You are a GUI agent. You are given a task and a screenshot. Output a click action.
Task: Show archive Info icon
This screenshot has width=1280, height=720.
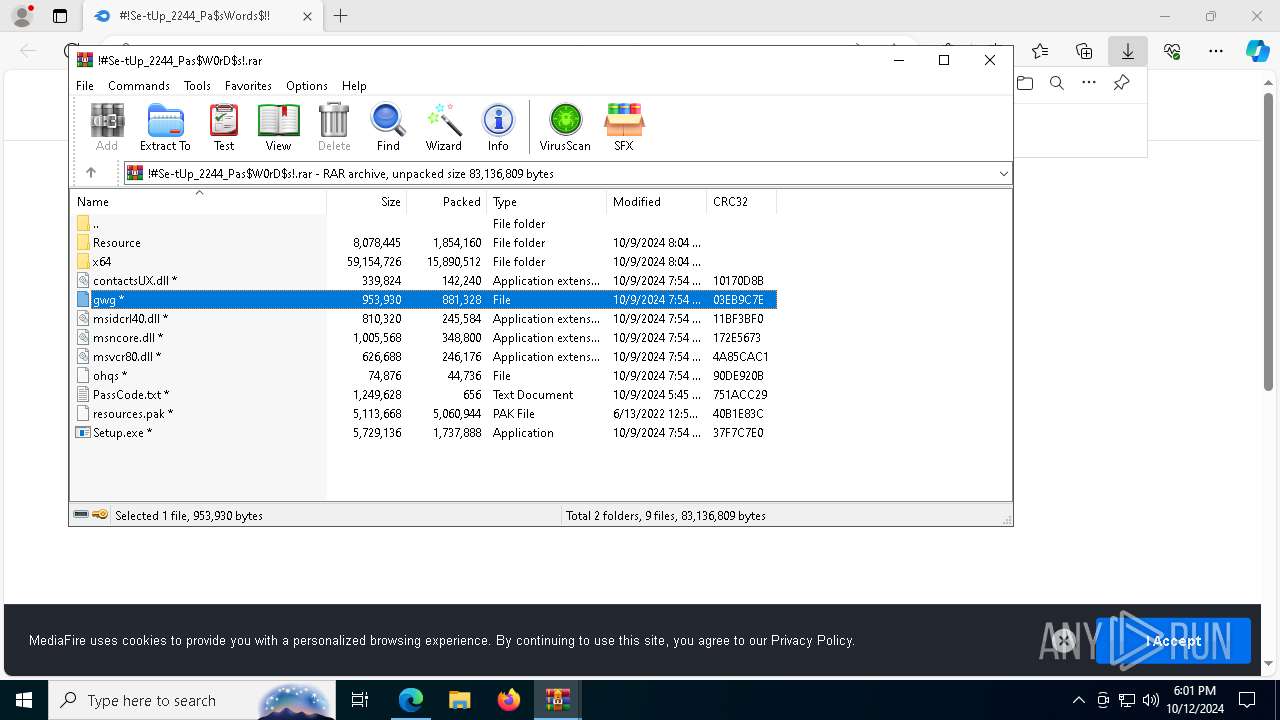tap(498, 127)
